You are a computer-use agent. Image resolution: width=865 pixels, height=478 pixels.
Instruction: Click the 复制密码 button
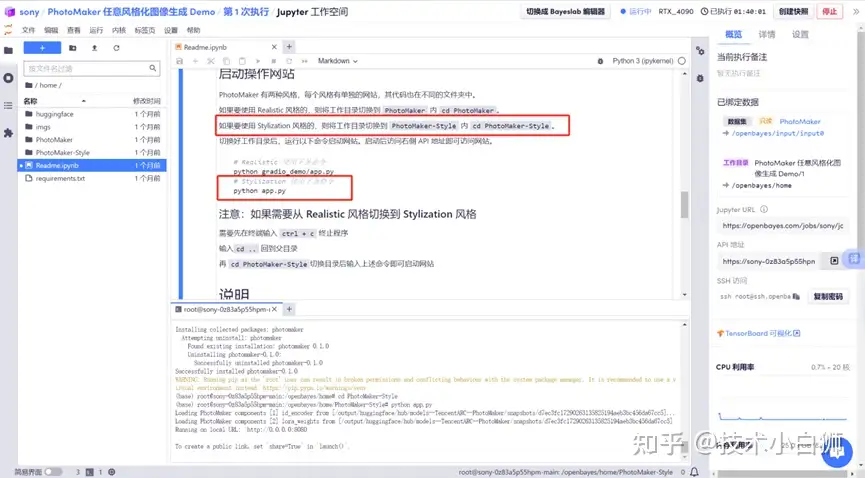click(x=827, y=296)
